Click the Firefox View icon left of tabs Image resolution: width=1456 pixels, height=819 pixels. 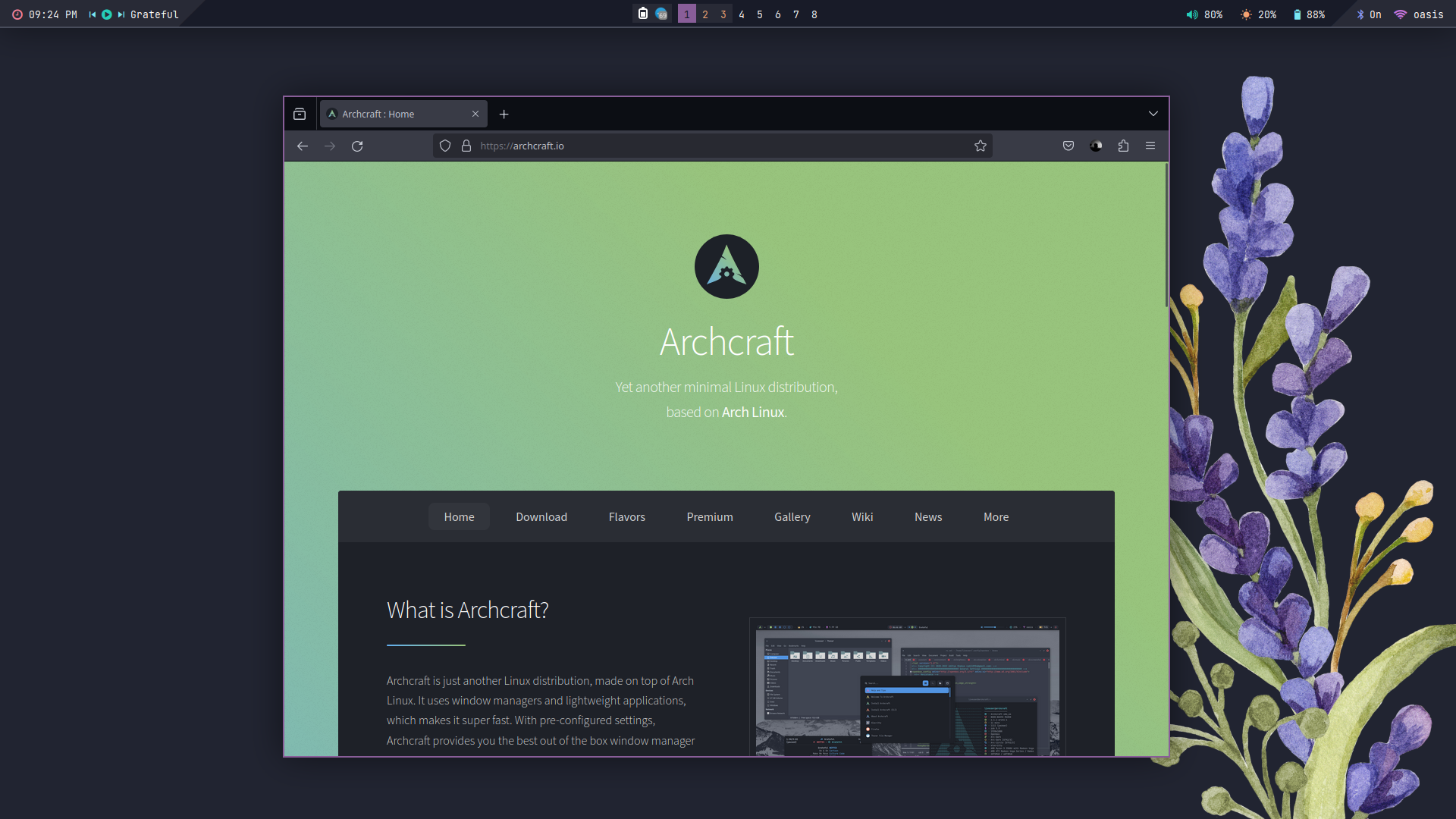coord(300,114)
